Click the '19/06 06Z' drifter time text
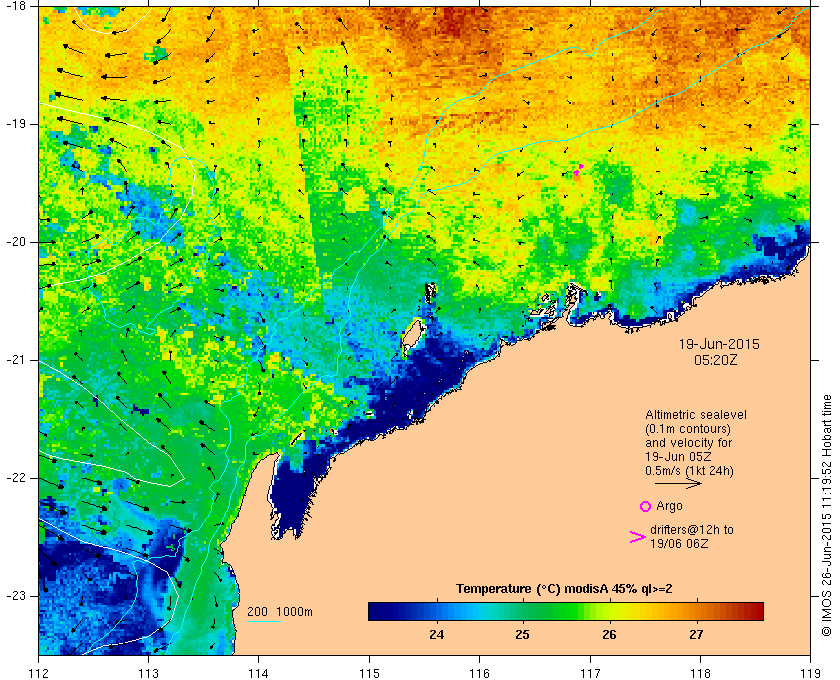840x680 pixels. 679,544
